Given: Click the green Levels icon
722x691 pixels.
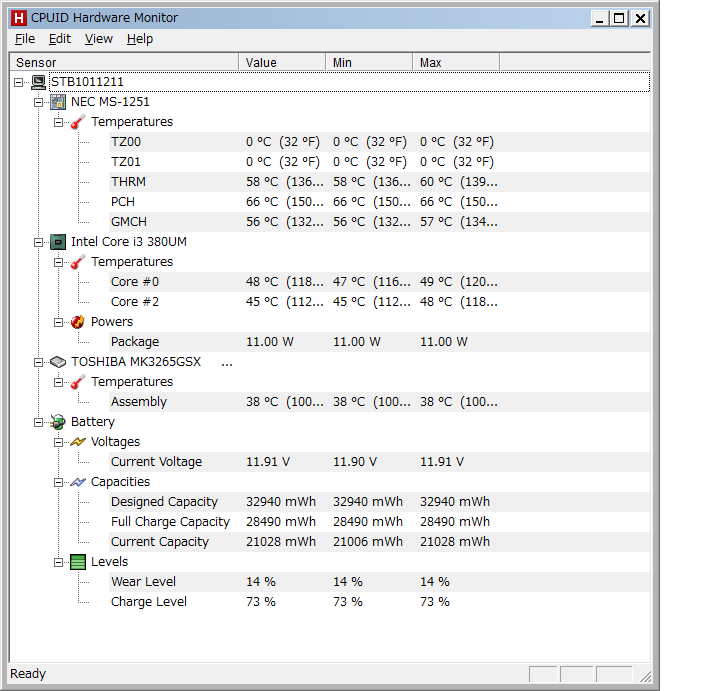Looking at the screenshot, I should coord(78,562).
